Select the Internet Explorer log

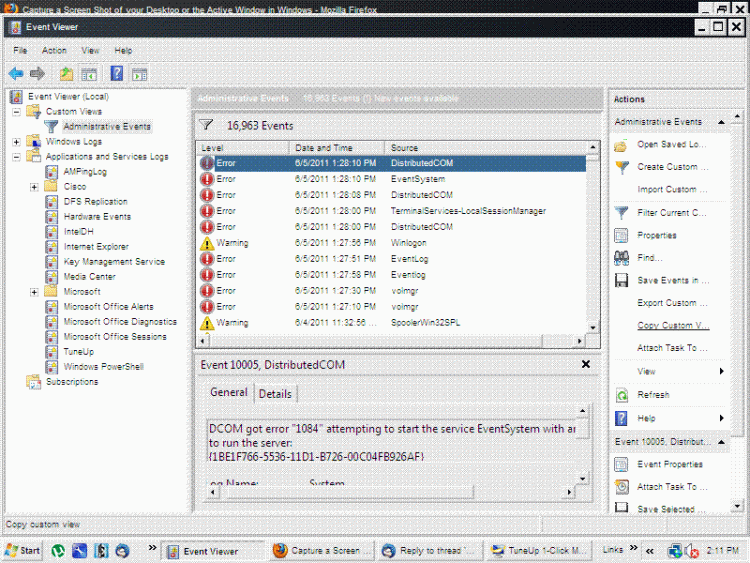96,247
